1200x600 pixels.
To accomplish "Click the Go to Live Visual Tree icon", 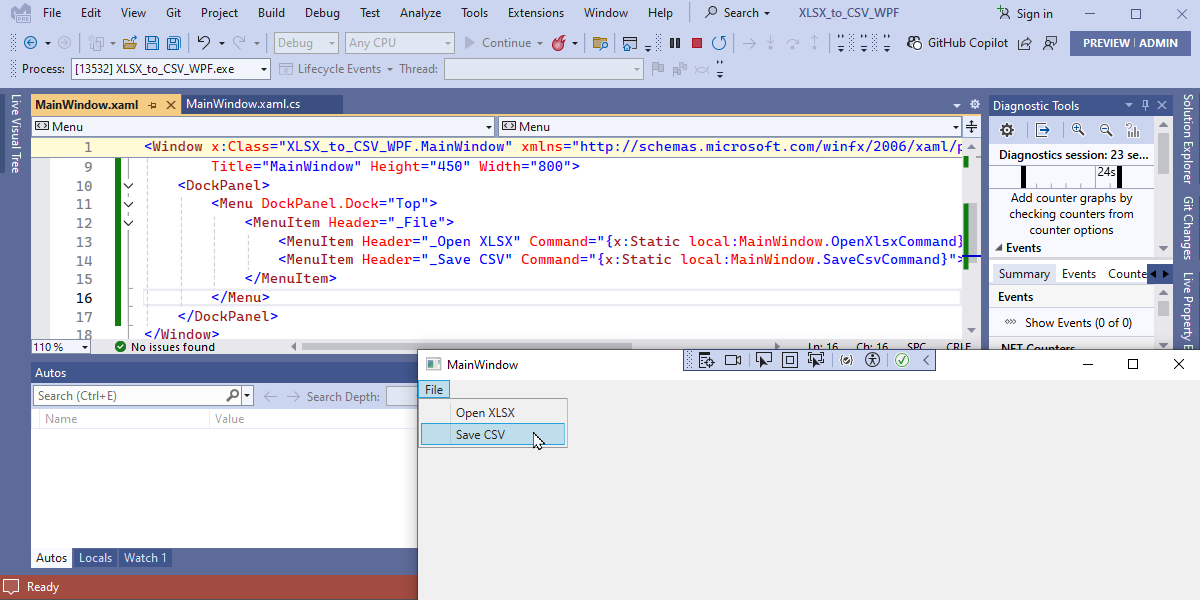I will coord(706,360).
